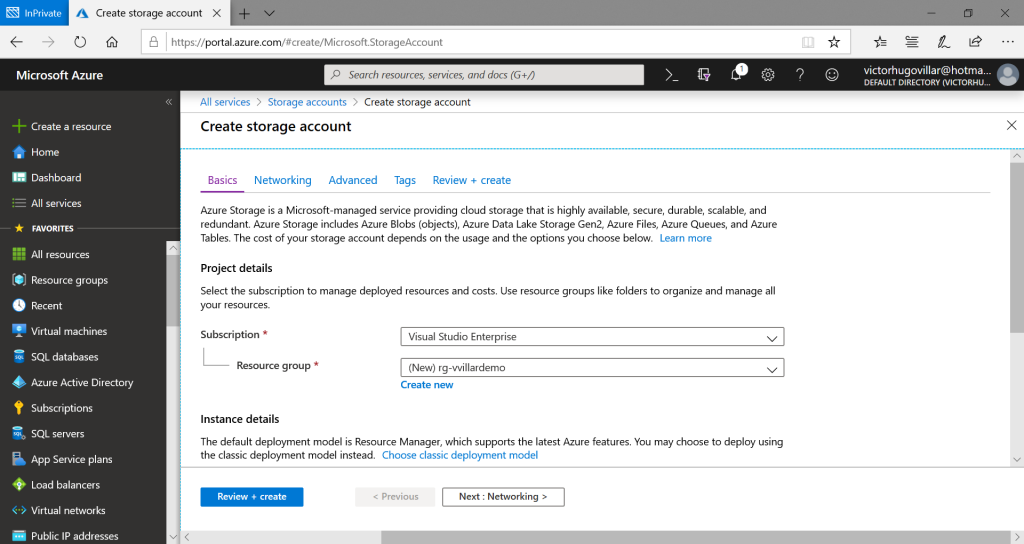The height and width of the screenshot is (544, 1024).
Task: Click Storage accounts breadcrumb link
Action: coord(307,102)
